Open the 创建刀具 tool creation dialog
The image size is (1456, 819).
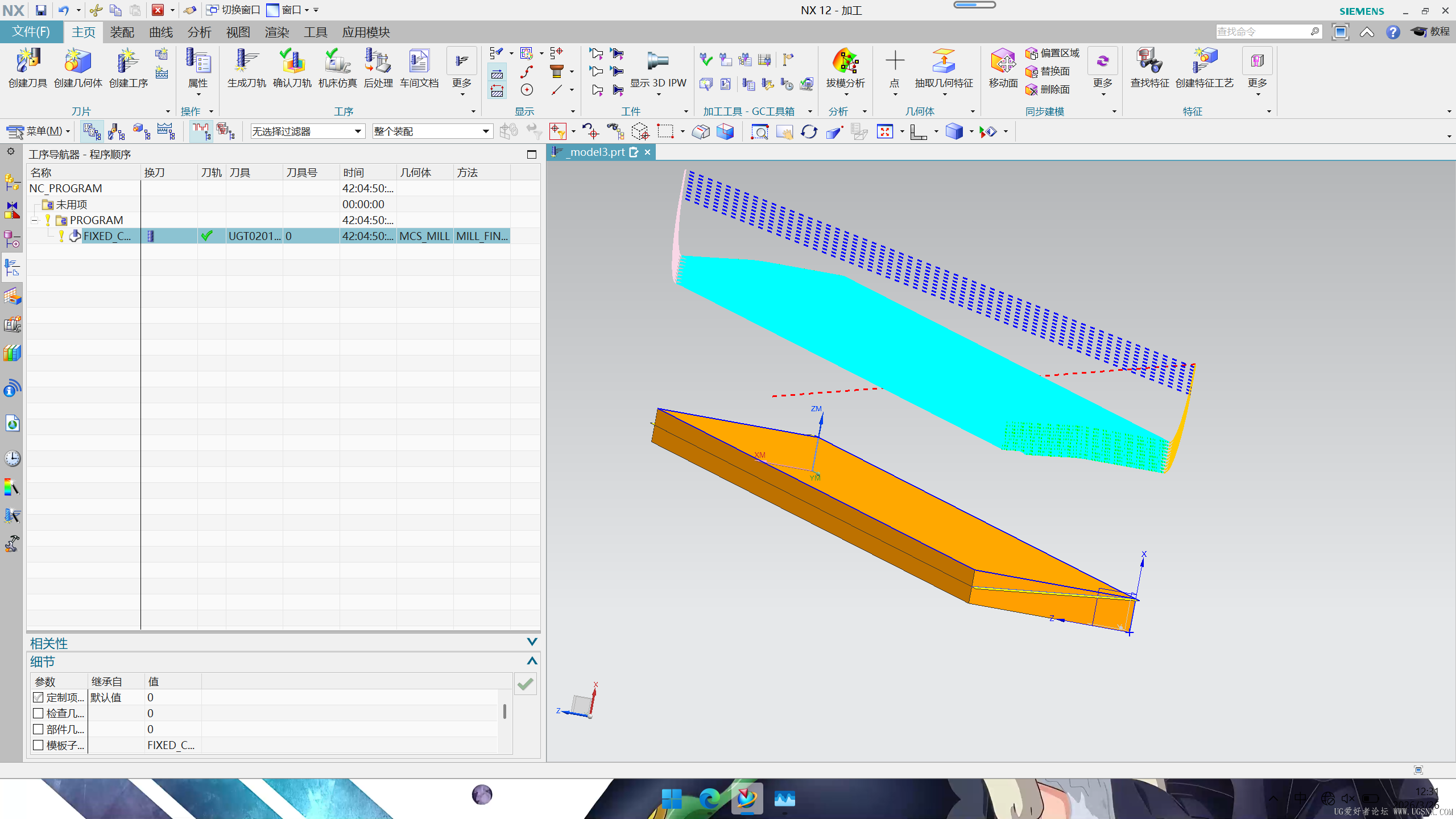pyautogui.click(x=27, y=68)
